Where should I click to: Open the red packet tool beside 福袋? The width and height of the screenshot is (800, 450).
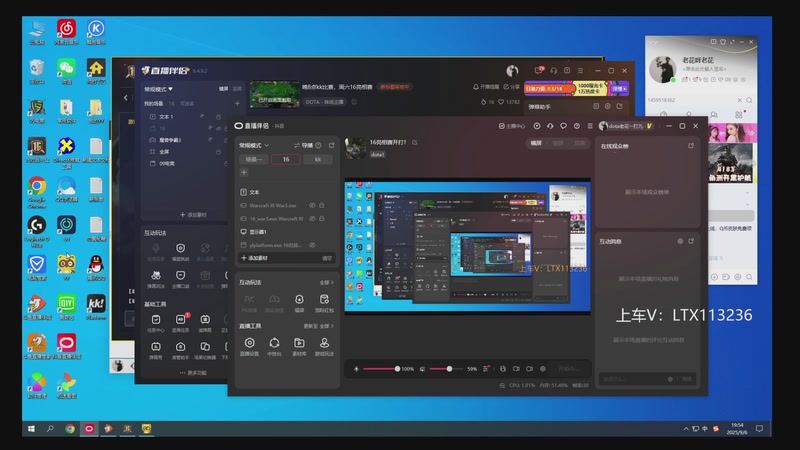click(x=324, y=303)
